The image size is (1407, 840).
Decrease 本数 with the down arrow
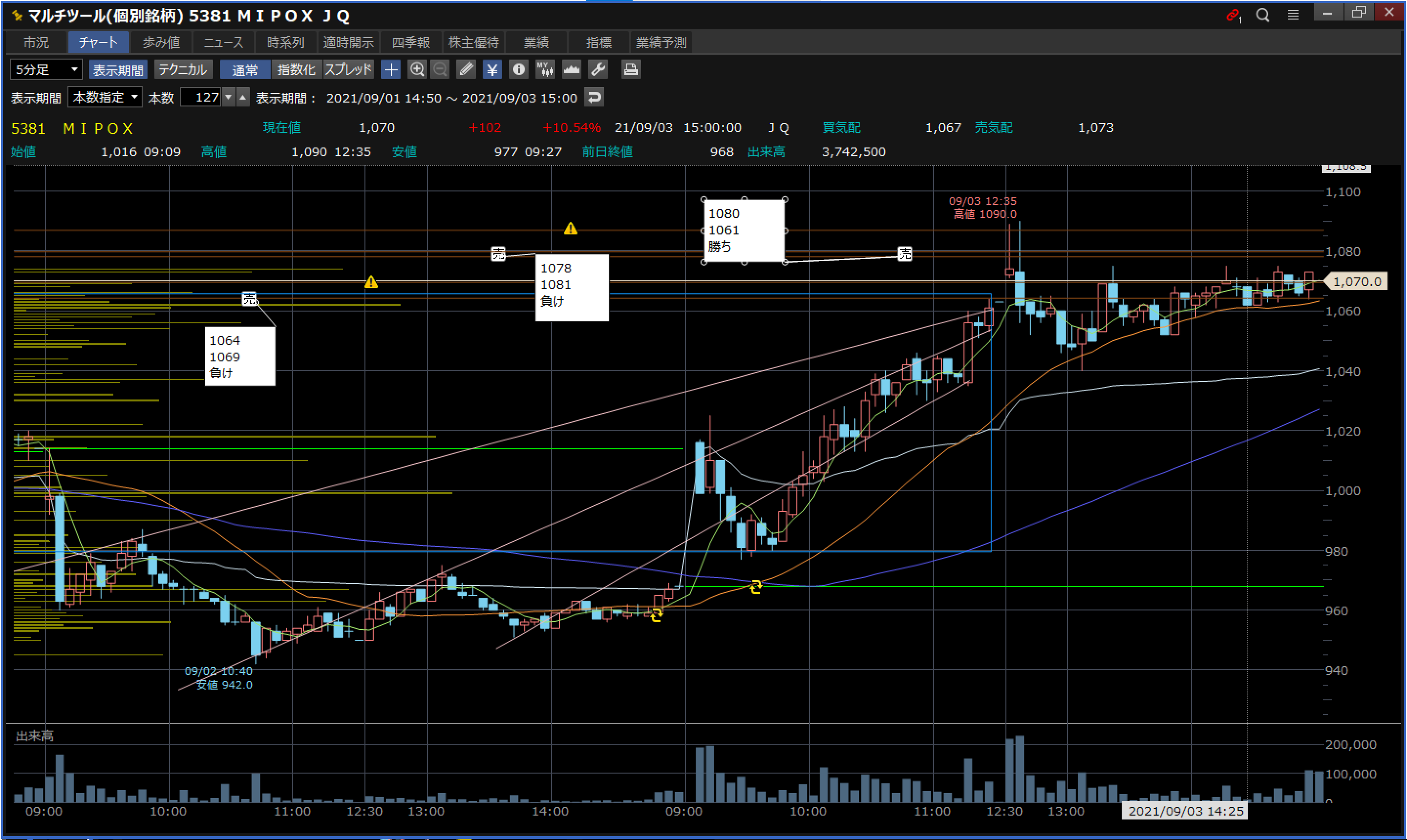coord(228,97)
